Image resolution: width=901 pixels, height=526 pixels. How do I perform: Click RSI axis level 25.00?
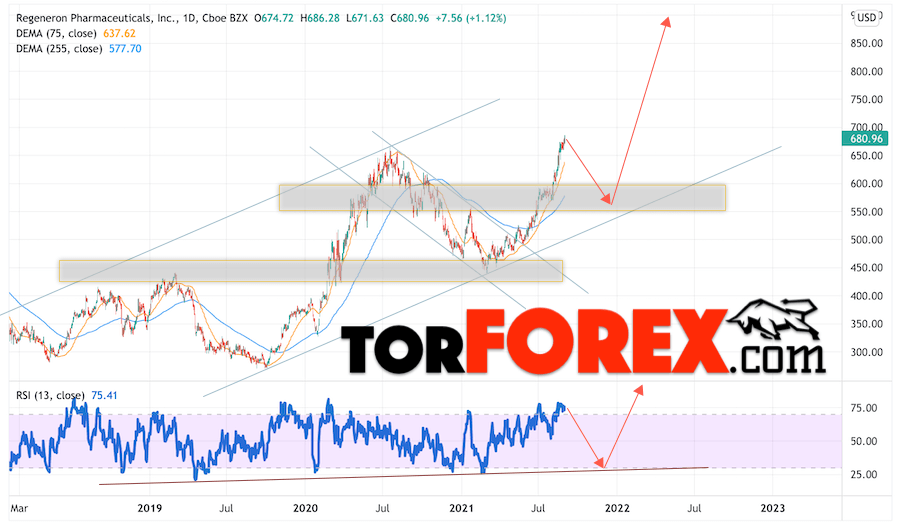click(x=864, y=474)
